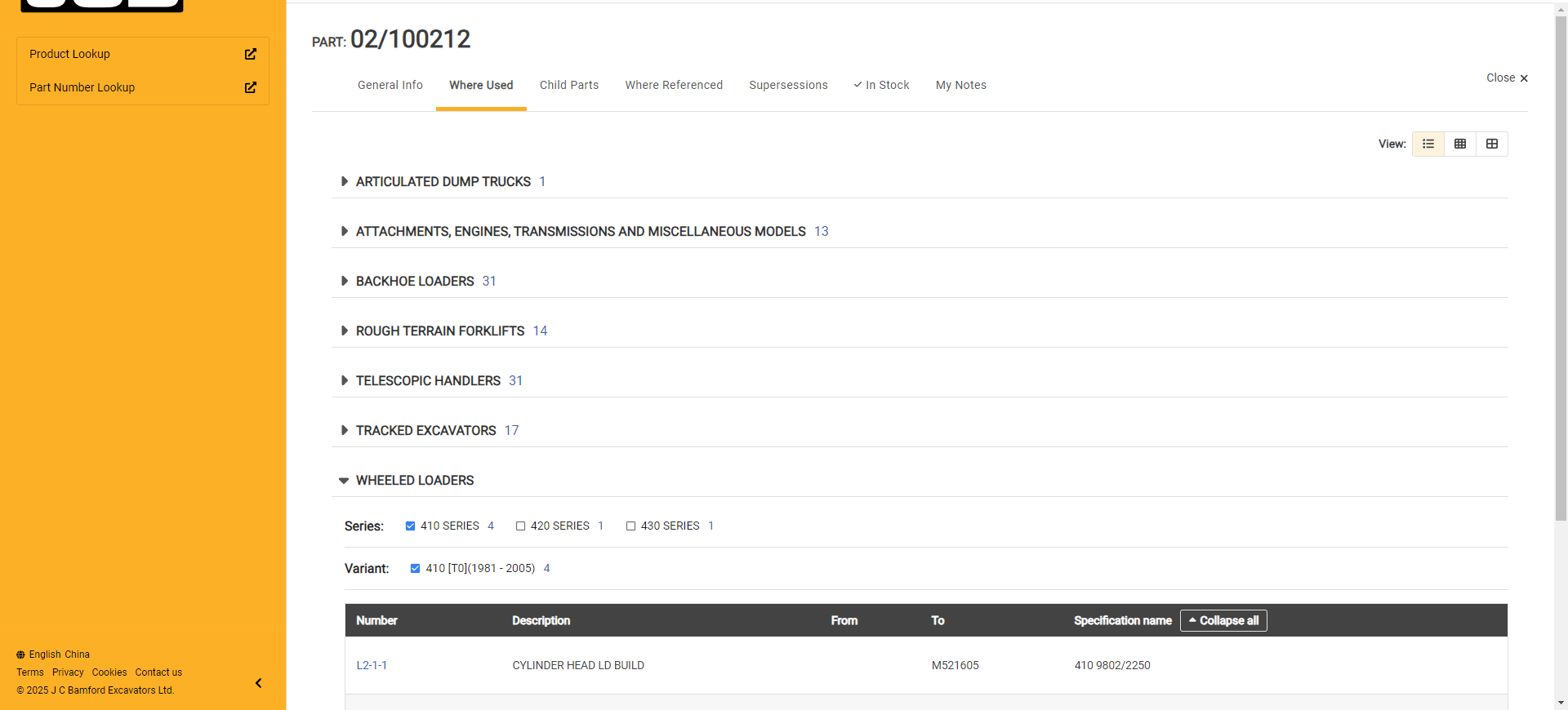Uncheck the 410 SERIES checkbox

point(410,526)
